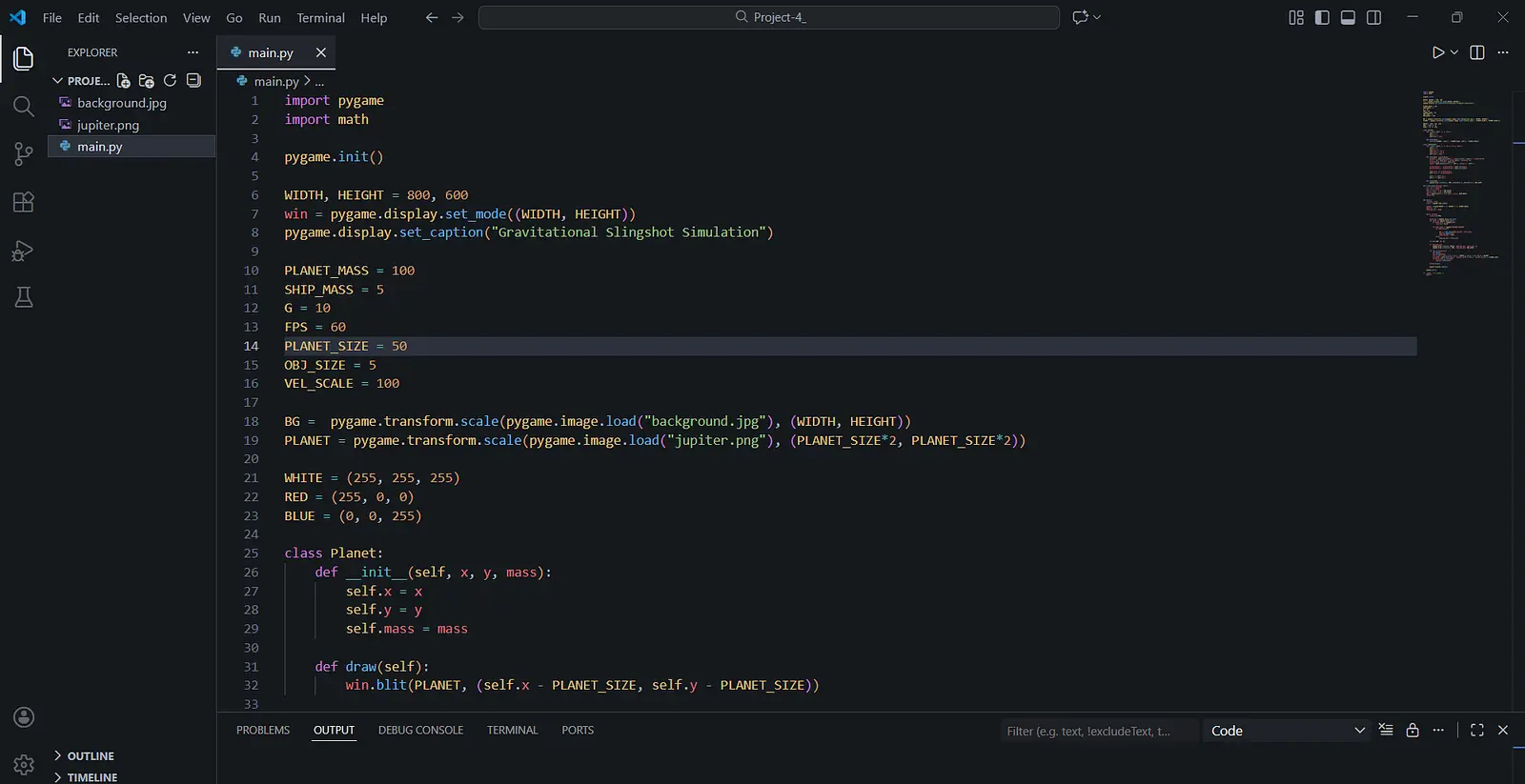Open the Extensions view
Image resolution: width=1525 pixels, height=784 pixels.
[x=24, y=202]
